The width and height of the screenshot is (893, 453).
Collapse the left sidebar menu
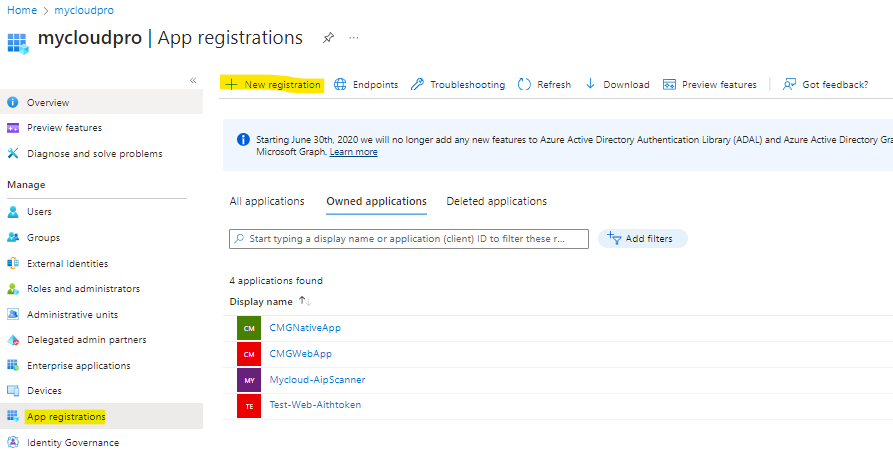(x=193, y=80)
